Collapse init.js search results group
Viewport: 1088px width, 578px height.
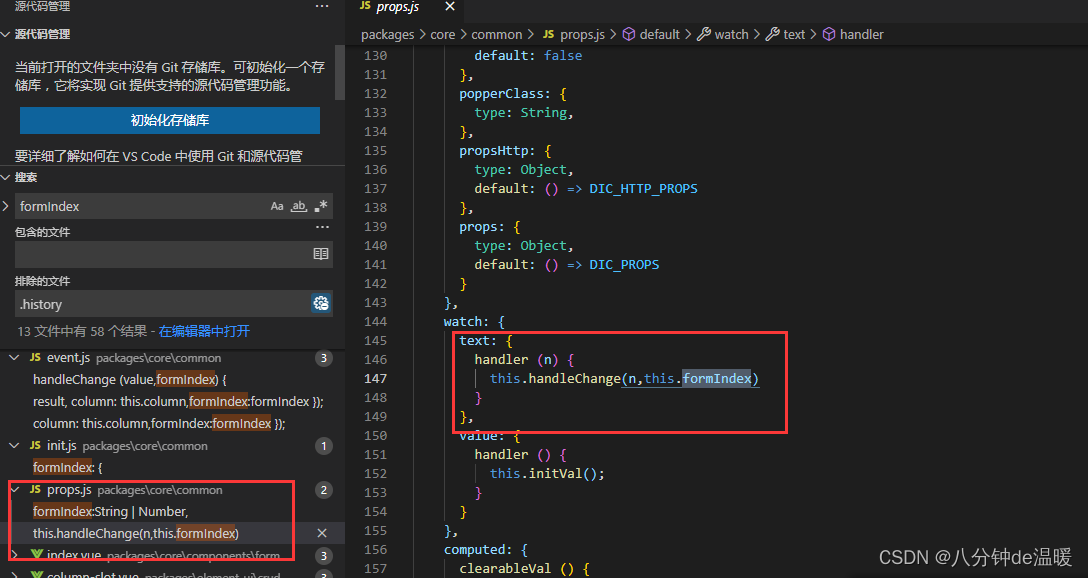[14, 445]
